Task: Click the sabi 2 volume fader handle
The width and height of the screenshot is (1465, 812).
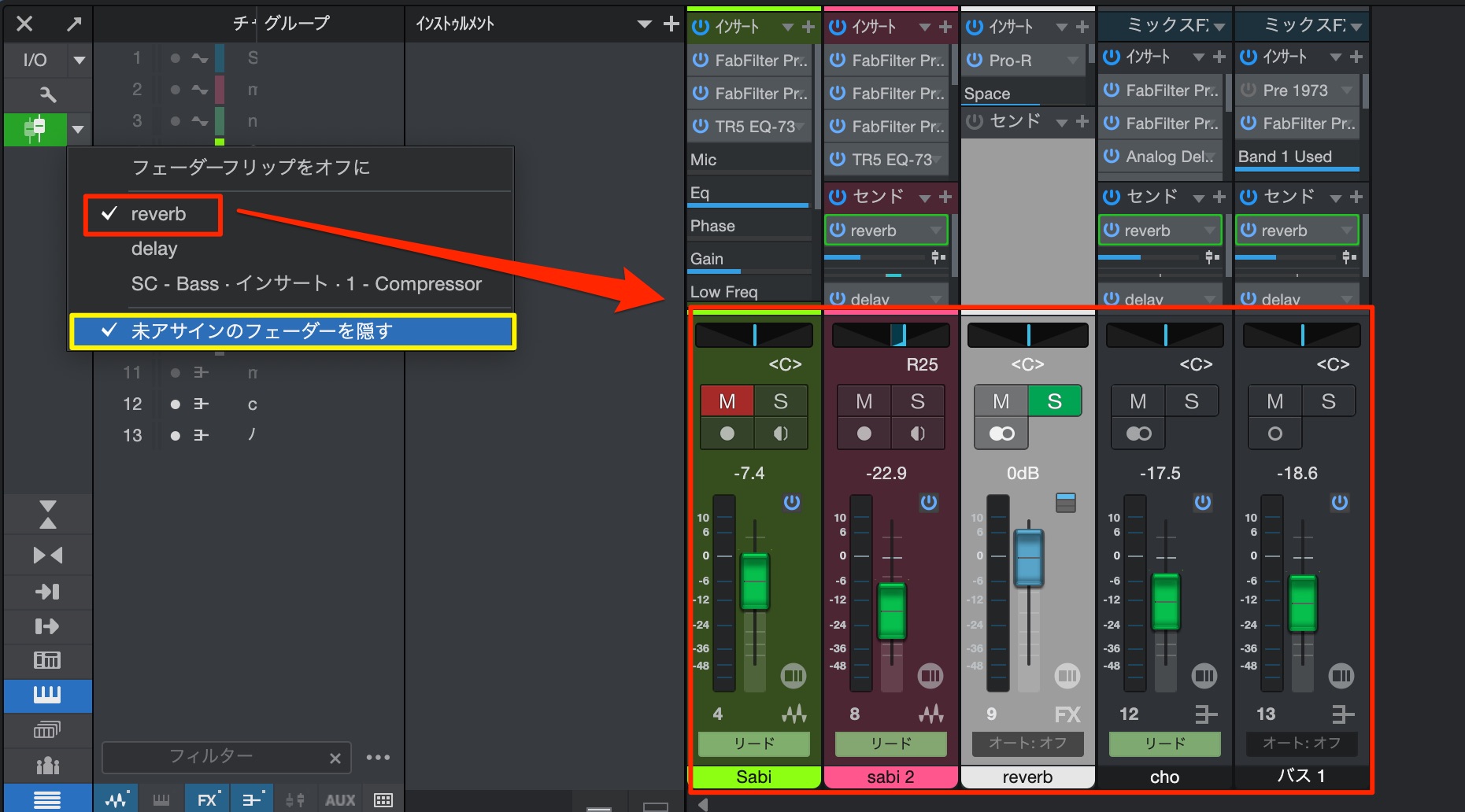Action: [x=892, y=611]
